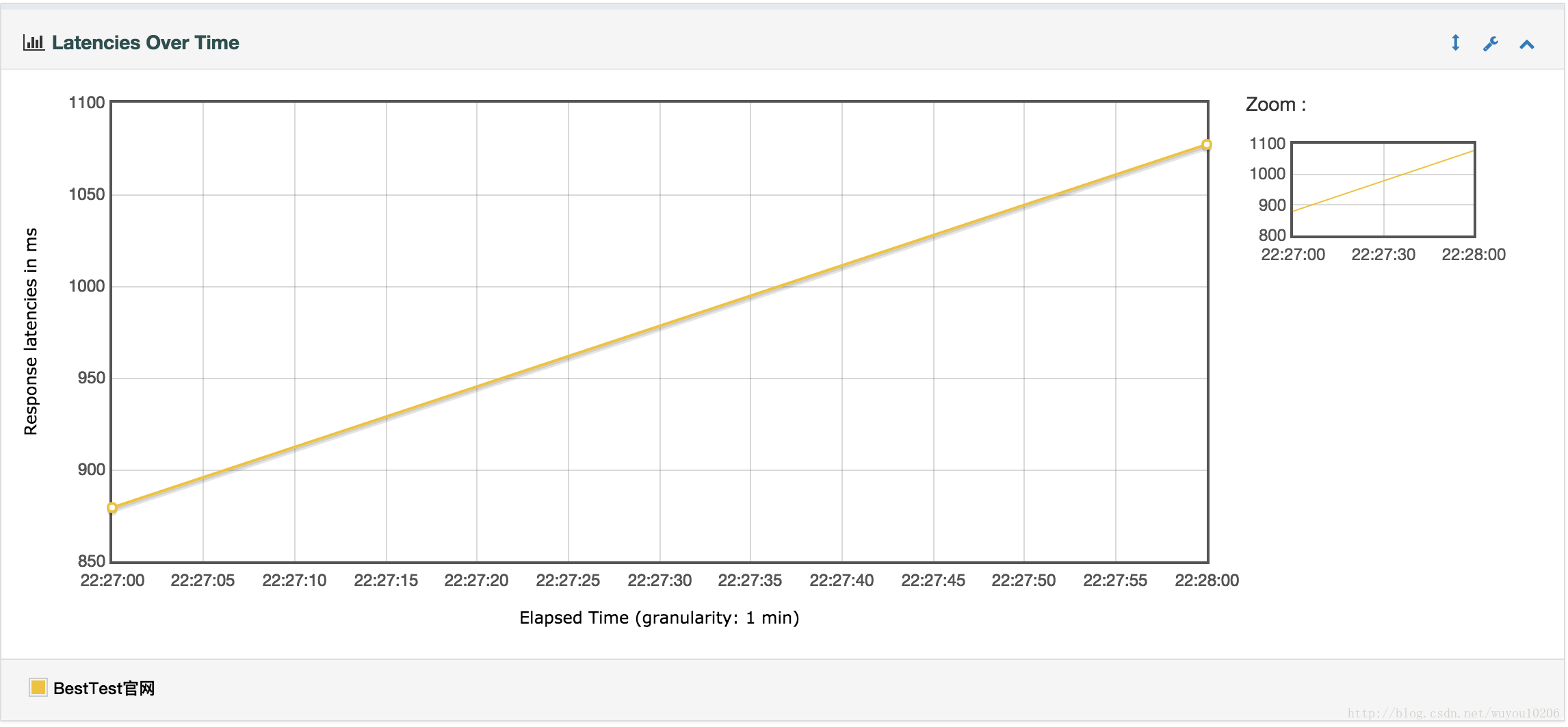1568x727 pixels.
Task: Click the data point at 22:27:00
Action: [x=112, y=507]
